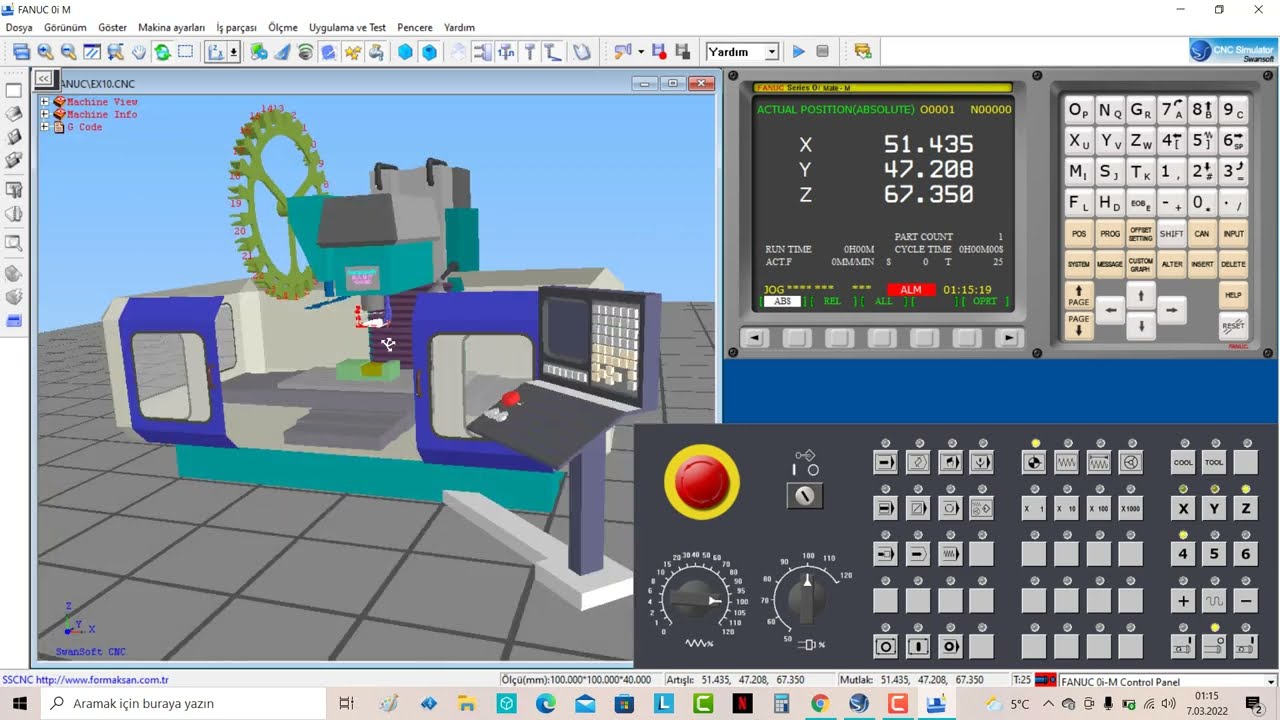Select the pan hand tool in toolbar

139,51
